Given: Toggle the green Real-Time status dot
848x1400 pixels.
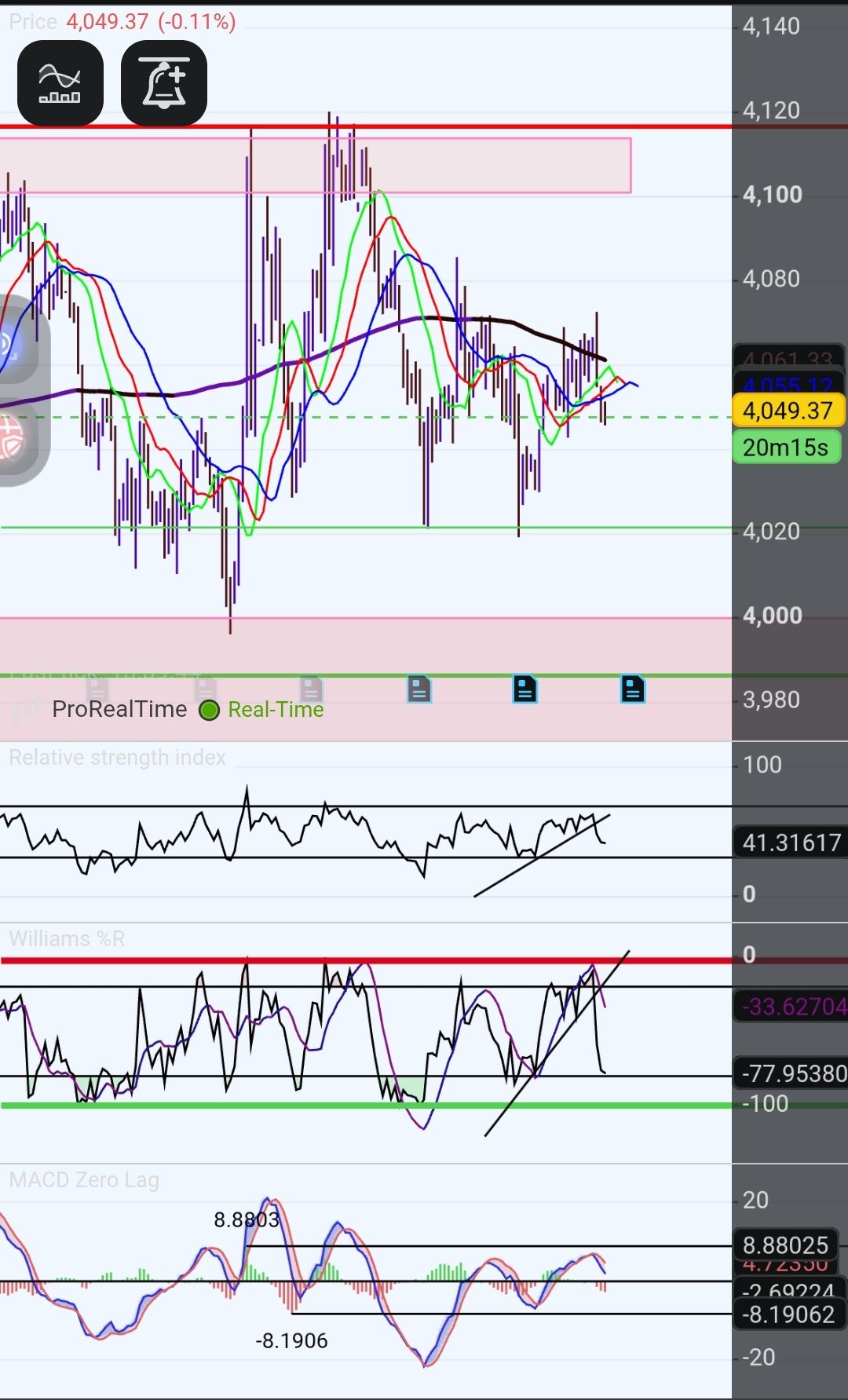Looking at the screenshot, I should click(x=209, y=711).
